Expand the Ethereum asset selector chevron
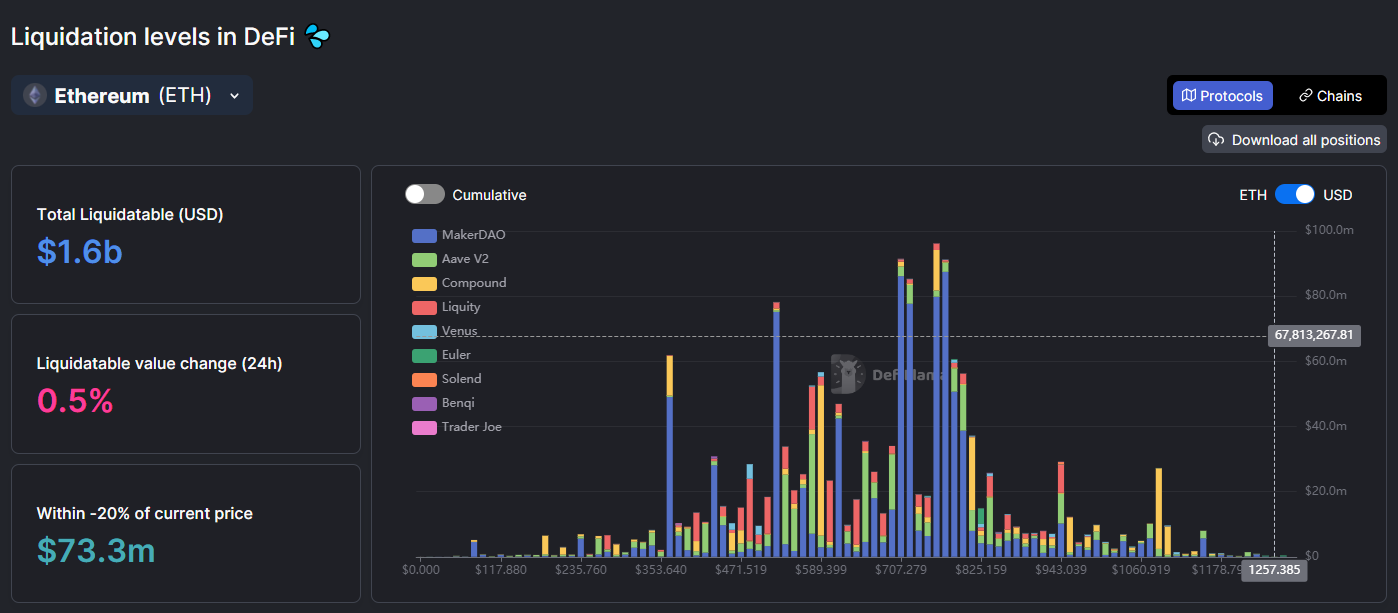This screenshot has width=1398, height=613. (235, 96)
